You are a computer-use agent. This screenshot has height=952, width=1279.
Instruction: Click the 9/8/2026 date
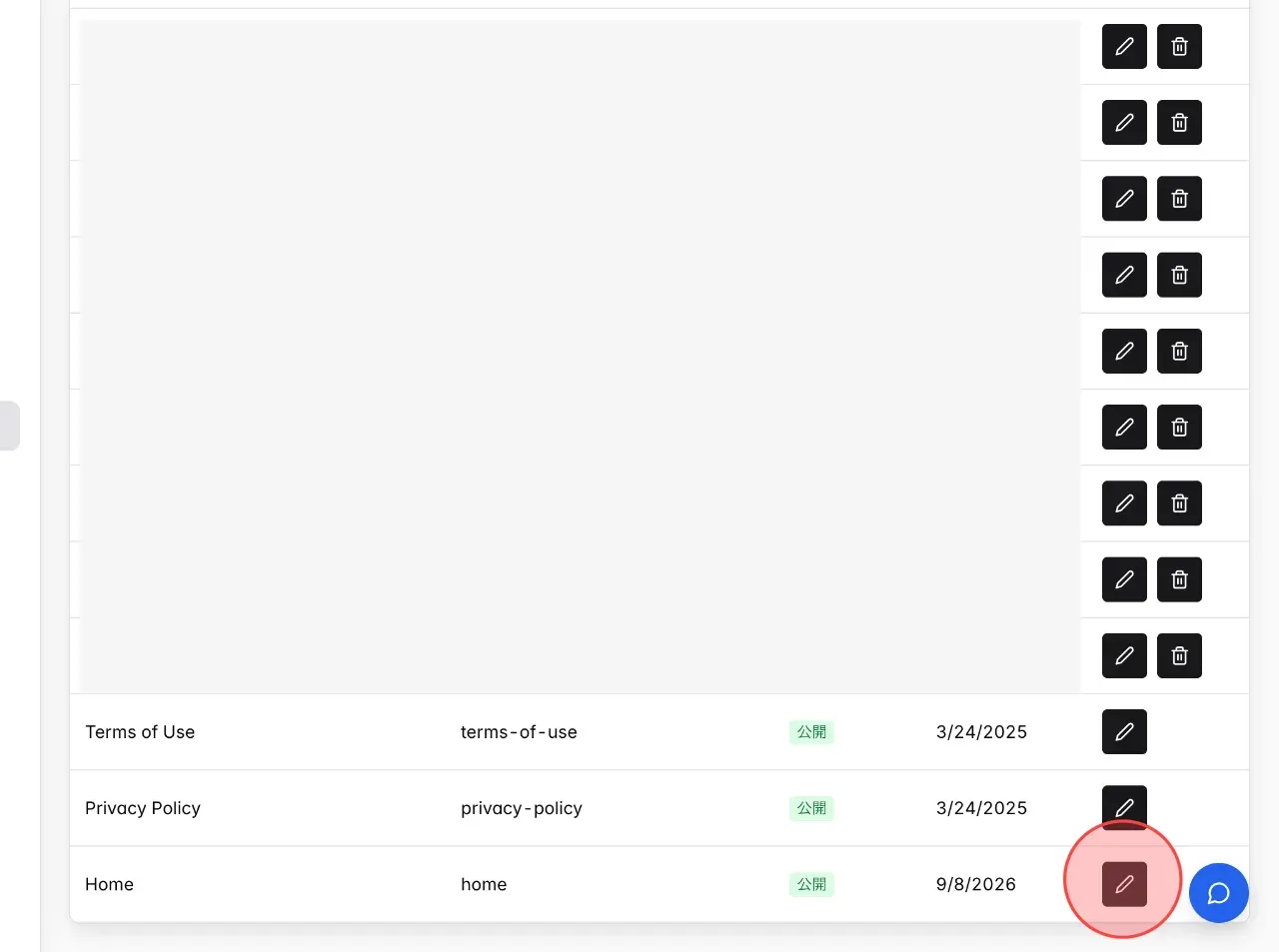tap(976, 884)
